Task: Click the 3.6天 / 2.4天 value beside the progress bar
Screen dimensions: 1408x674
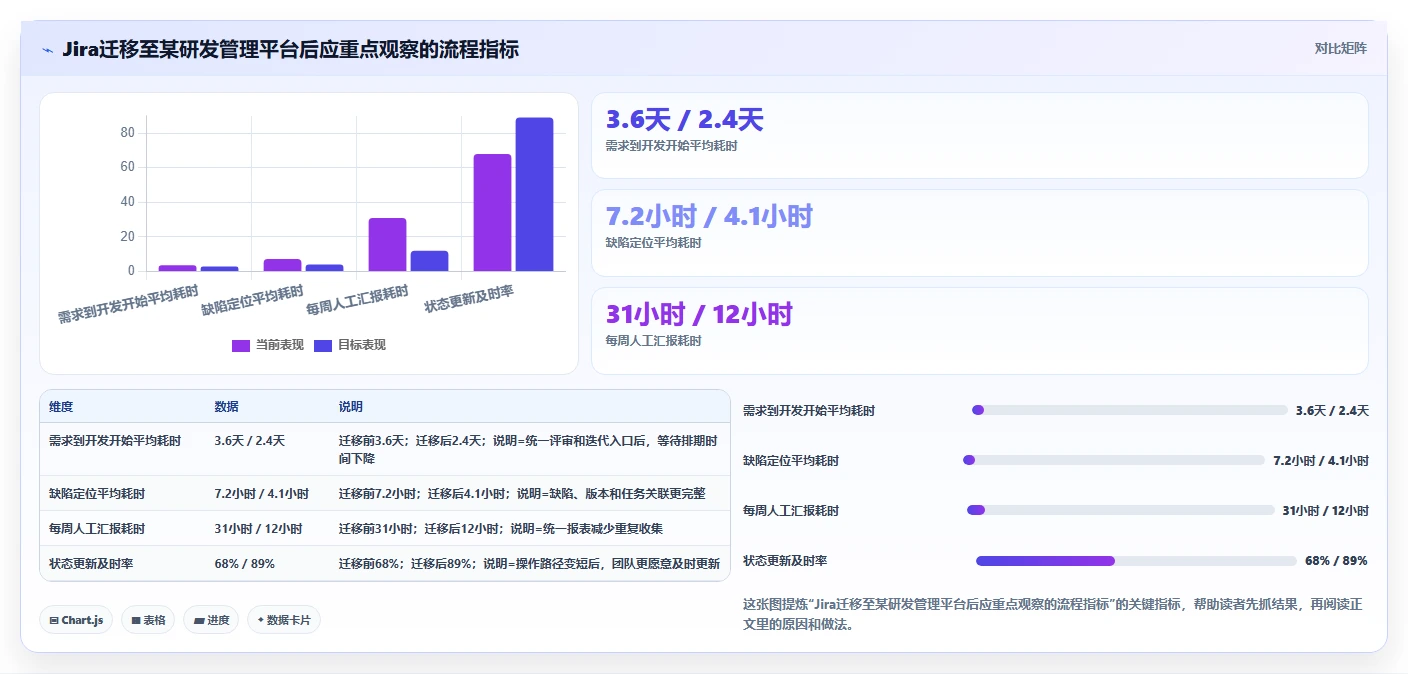Action: point(1332,411)
